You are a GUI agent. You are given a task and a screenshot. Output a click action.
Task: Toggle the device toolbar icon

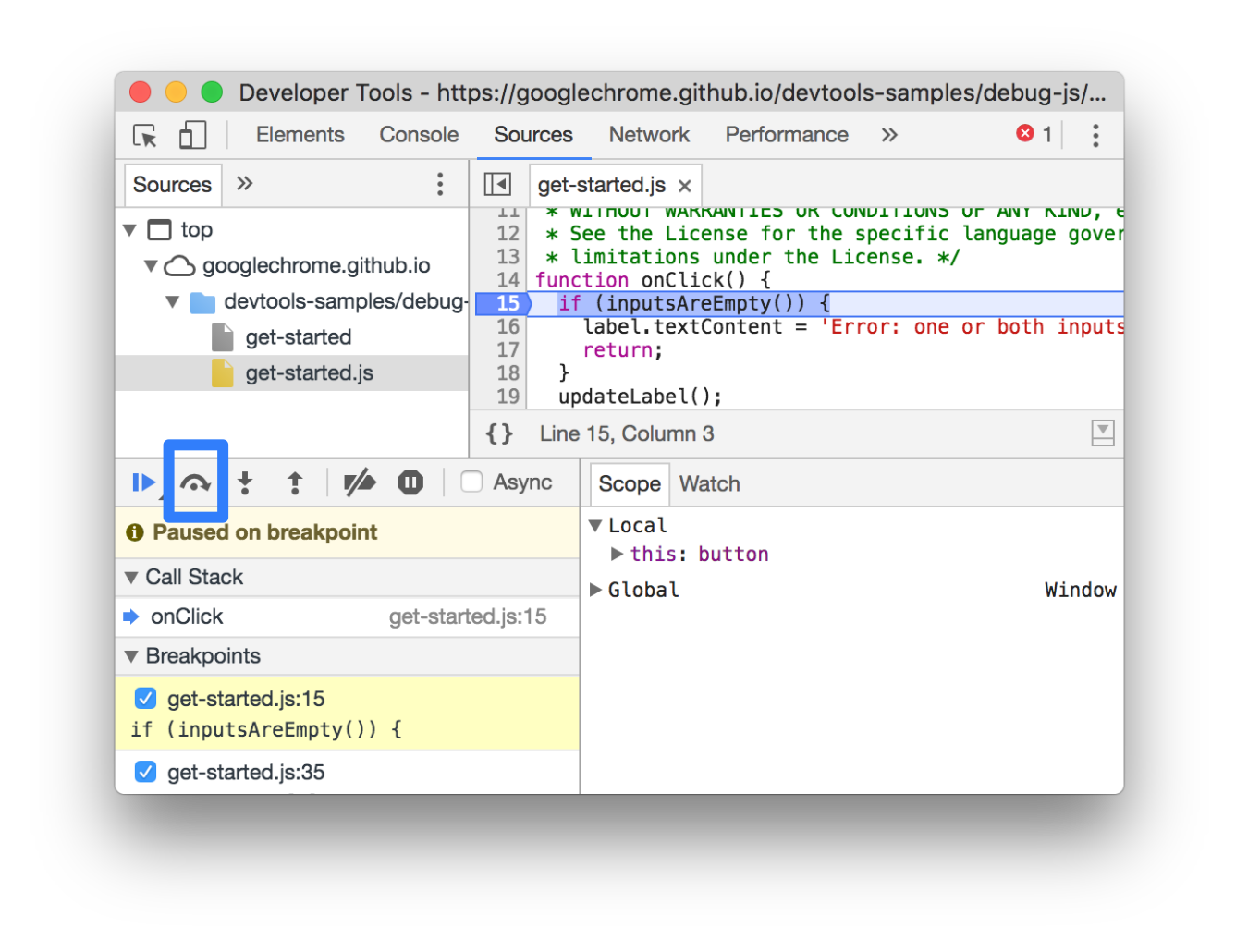point(192,135)
